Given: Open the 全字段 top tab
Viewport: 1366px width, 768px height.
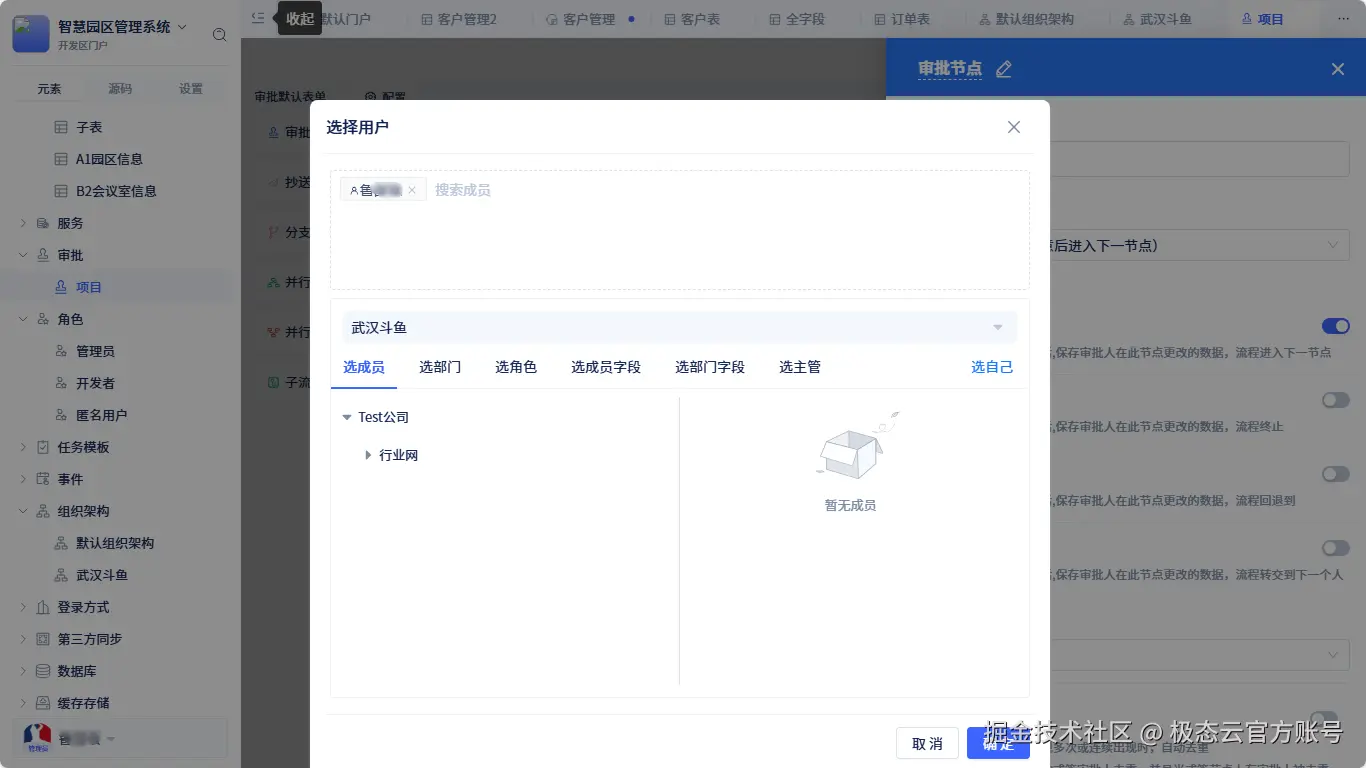Looking at the screenshot, I should [x=797, y=19].
